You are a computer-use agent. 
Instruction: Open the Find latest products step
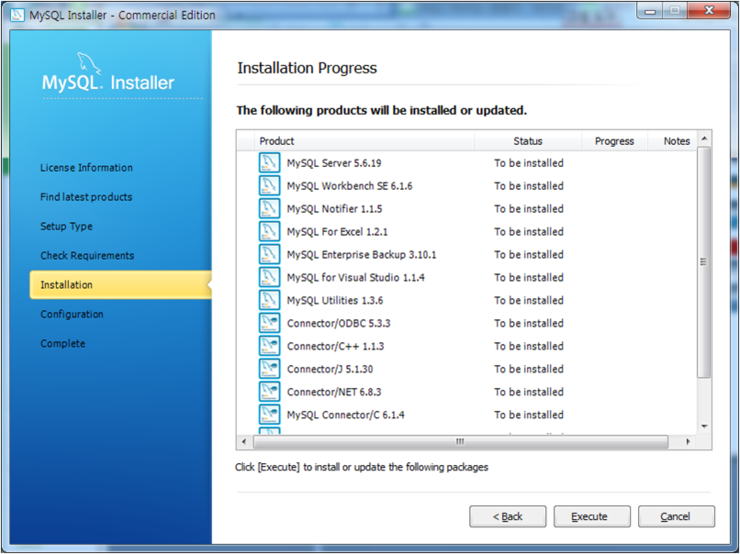point(86,197)
